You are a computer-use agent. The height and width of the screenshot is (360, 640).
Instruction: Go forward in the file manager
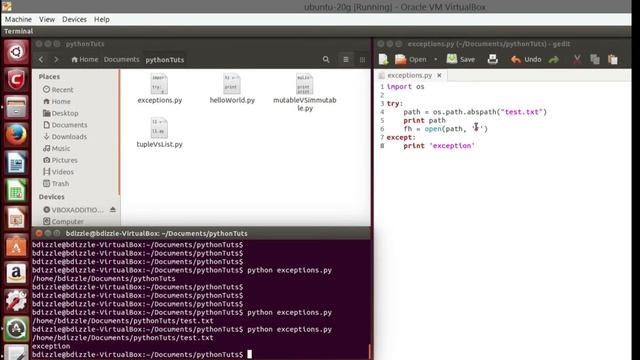[x=56, y=60]
